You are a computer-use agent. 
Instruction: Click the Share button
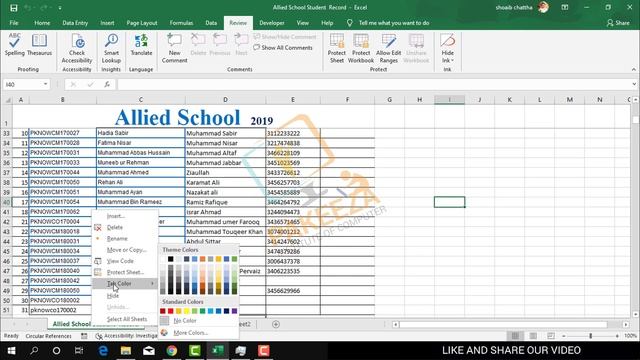click(618, 23)
